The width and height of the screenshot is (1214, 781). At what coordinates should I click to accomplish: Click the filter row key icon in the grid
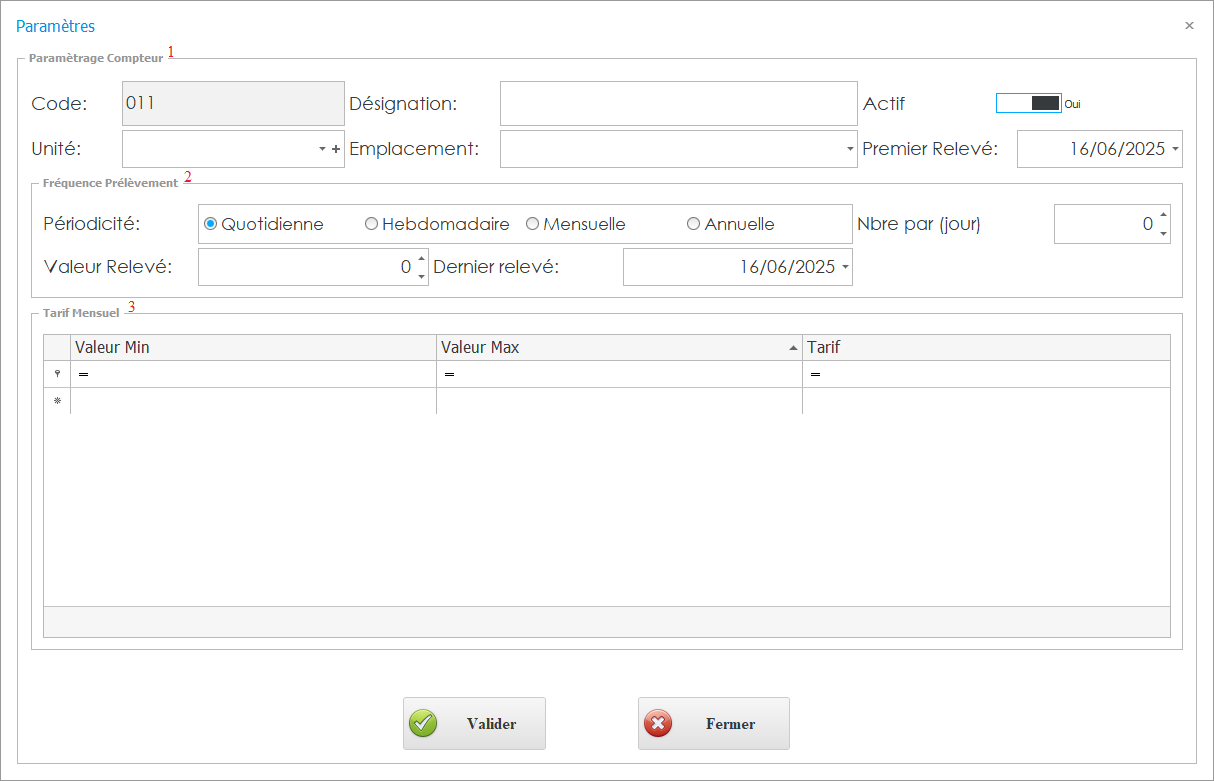click(56, 373)
